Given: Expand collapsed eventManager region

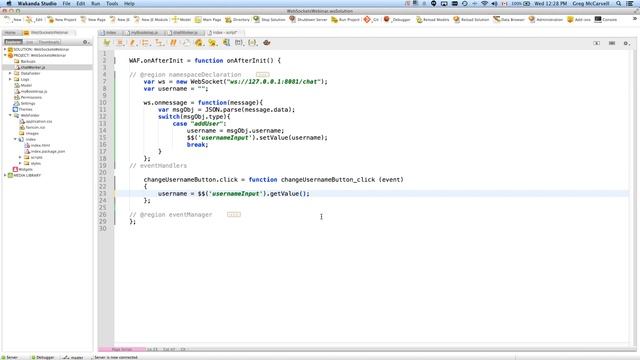Looking at the screenshot, I should point(234,214).
